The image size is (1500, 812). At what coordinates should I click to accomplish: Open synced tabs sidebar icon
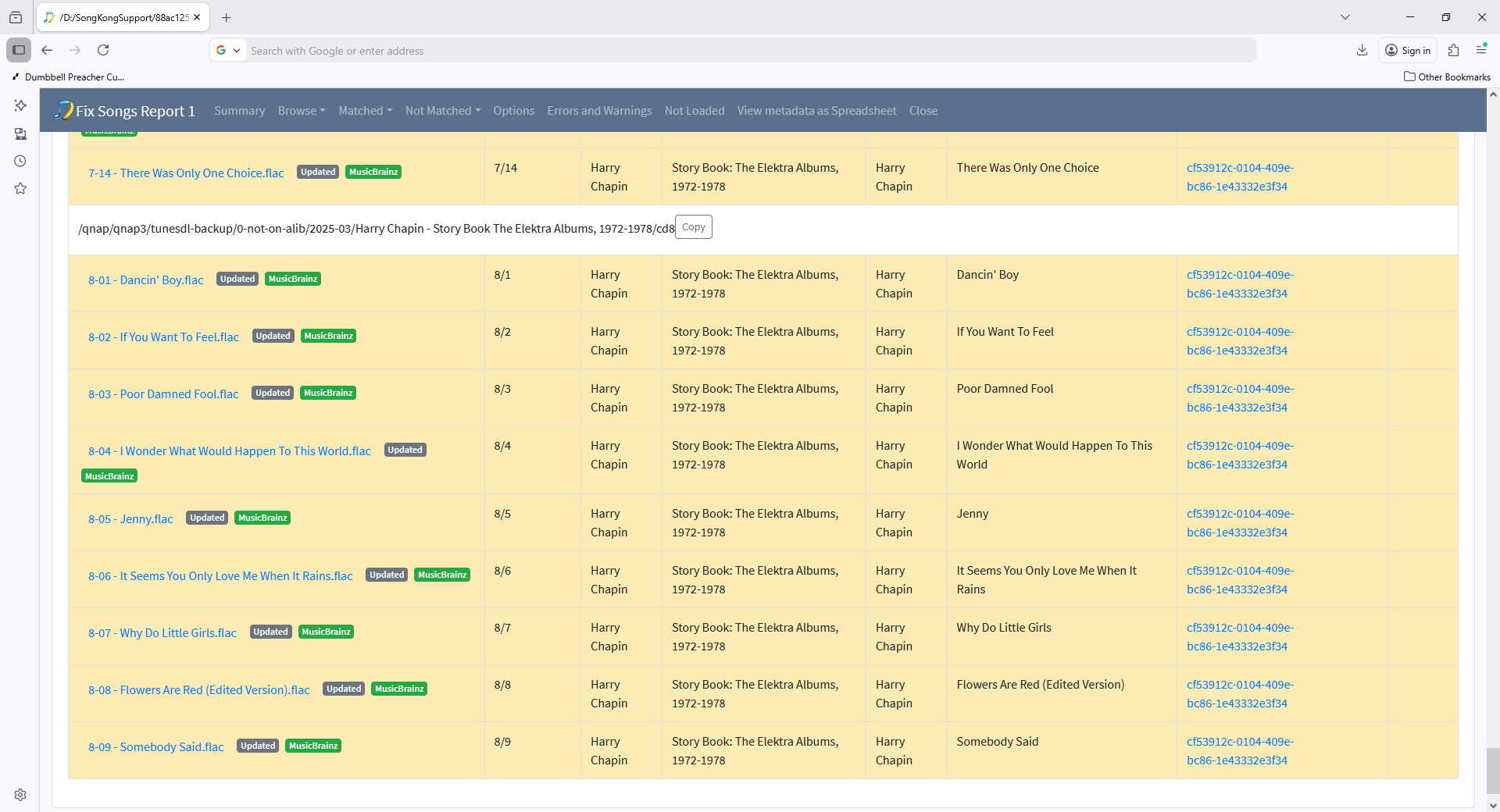[20, 134]
